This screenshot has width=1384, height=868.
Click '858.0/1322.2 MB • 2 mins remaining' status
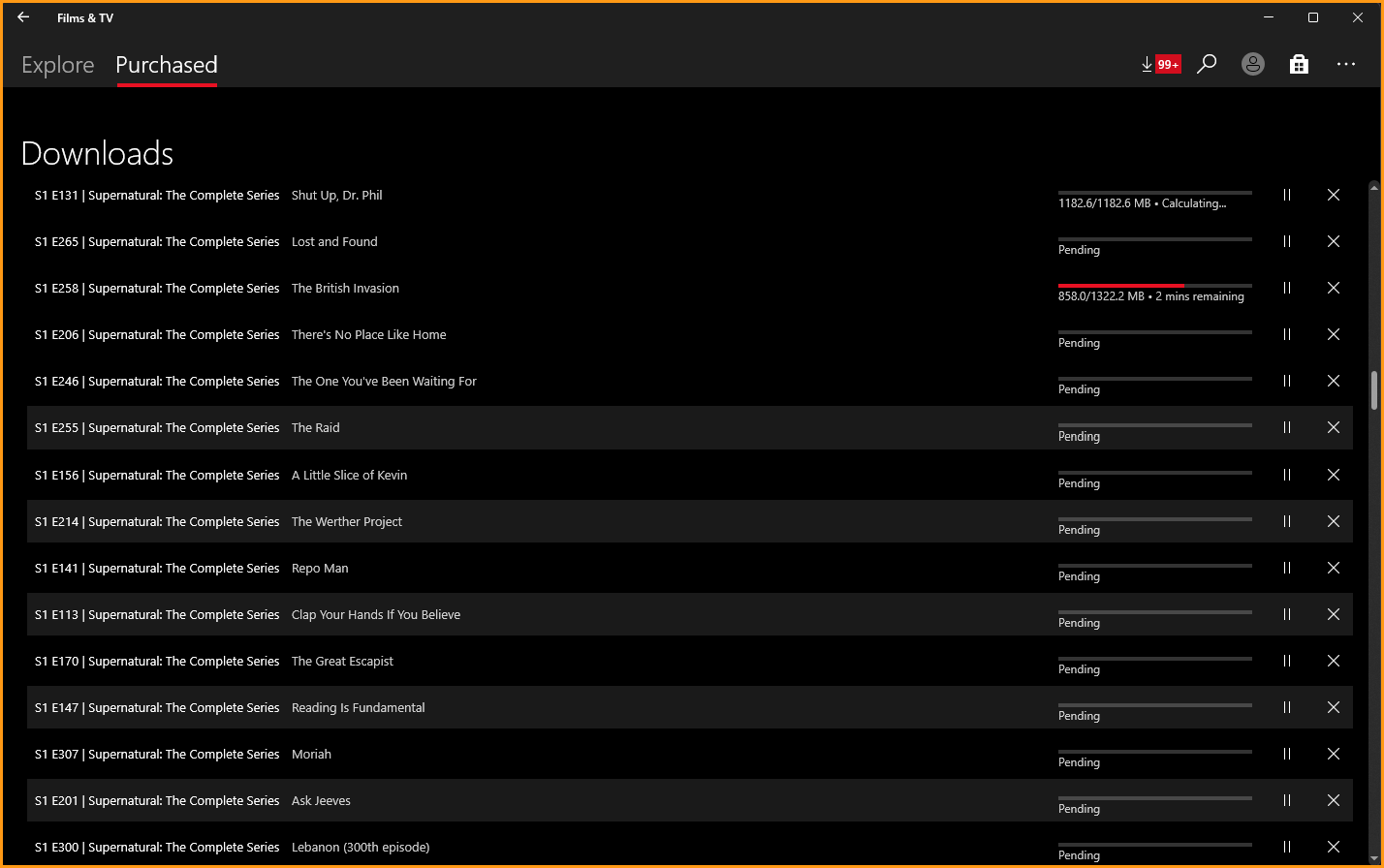1151,296
